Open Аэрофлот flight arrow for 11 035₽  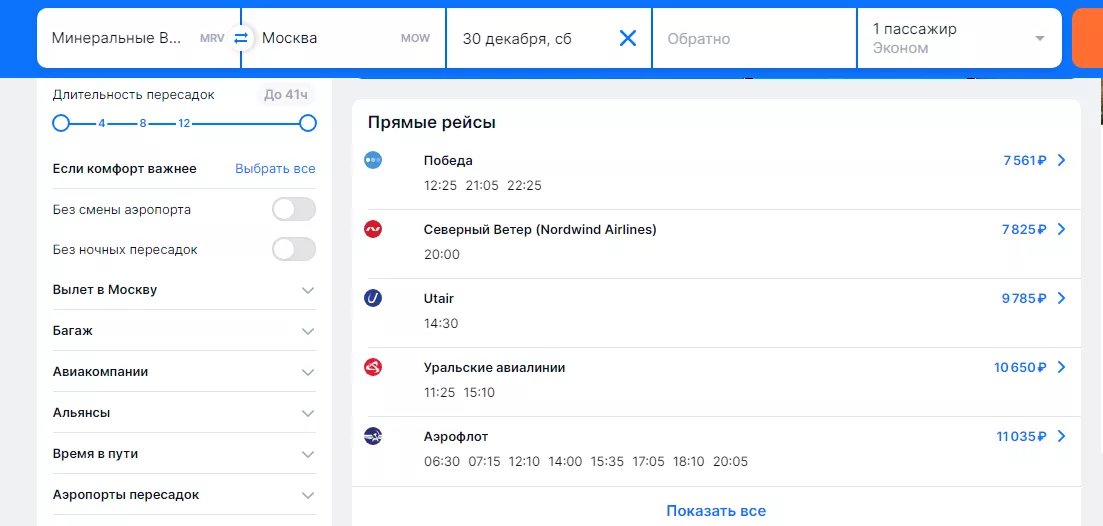tap(1062, 436)
